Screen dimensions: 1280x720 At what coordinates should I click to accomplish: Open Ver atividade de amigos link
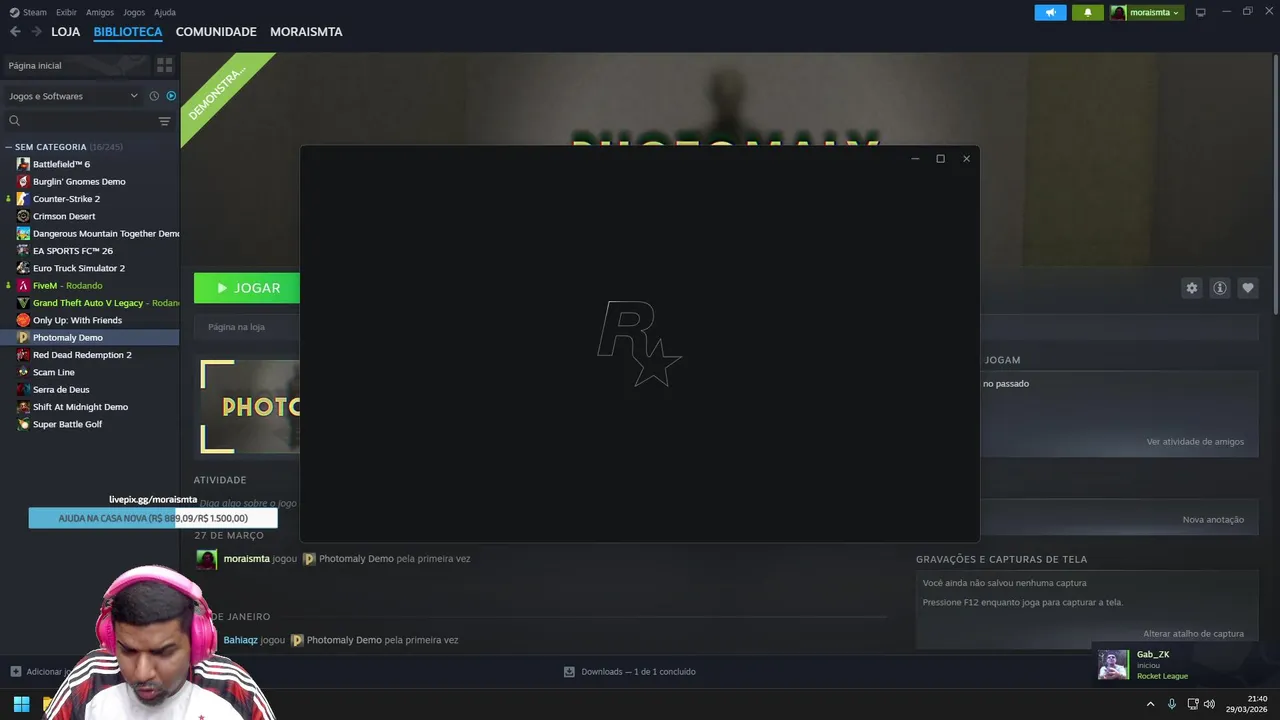[x=1195, y=442]
